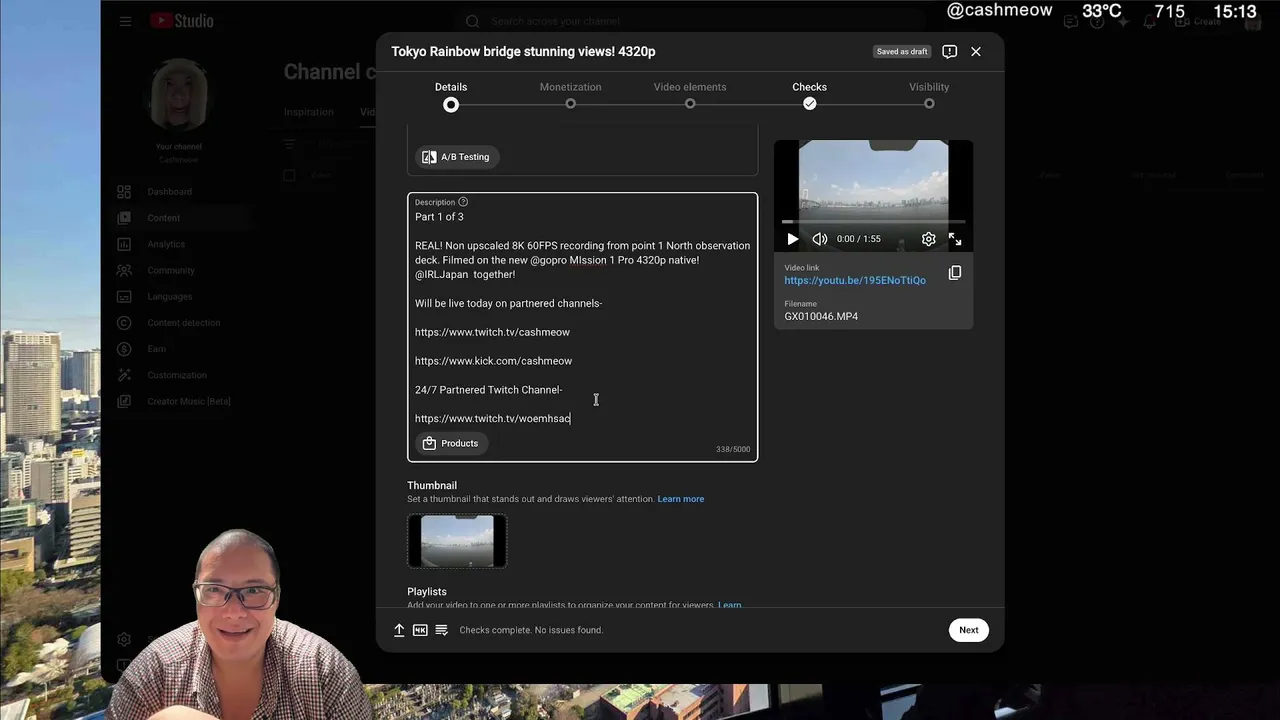Go to the Details step
This screenshot has width=1280, height=720.
pos(451,95)
